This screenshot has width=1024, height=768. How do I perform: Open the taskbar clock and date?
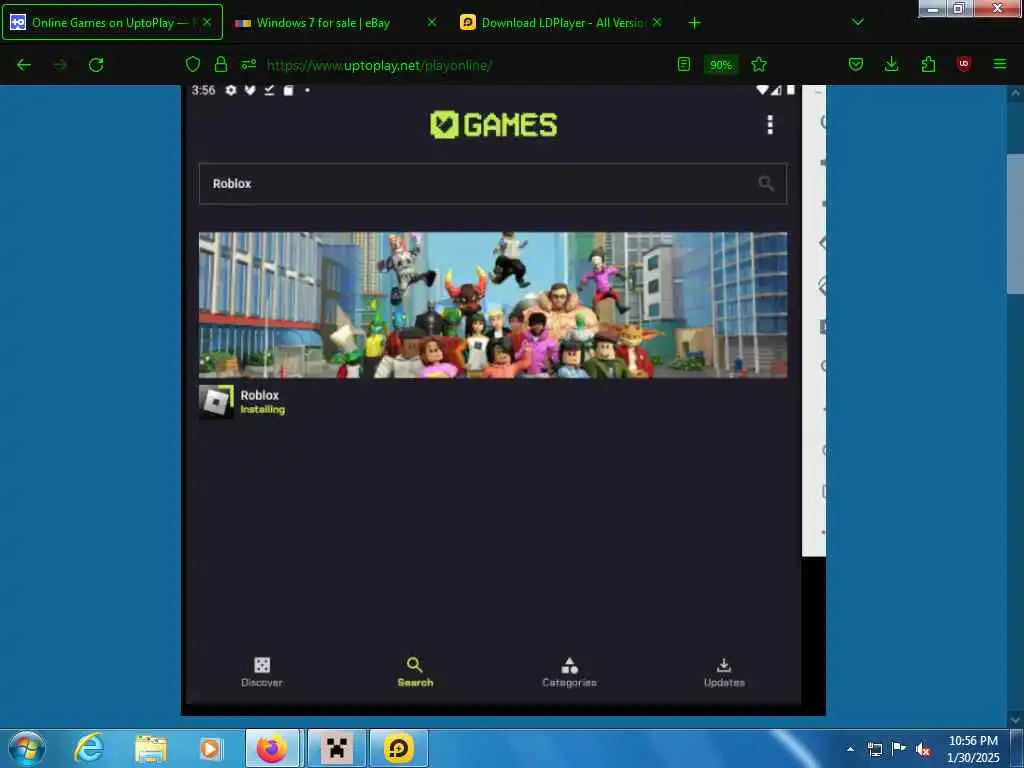point(973,749)
